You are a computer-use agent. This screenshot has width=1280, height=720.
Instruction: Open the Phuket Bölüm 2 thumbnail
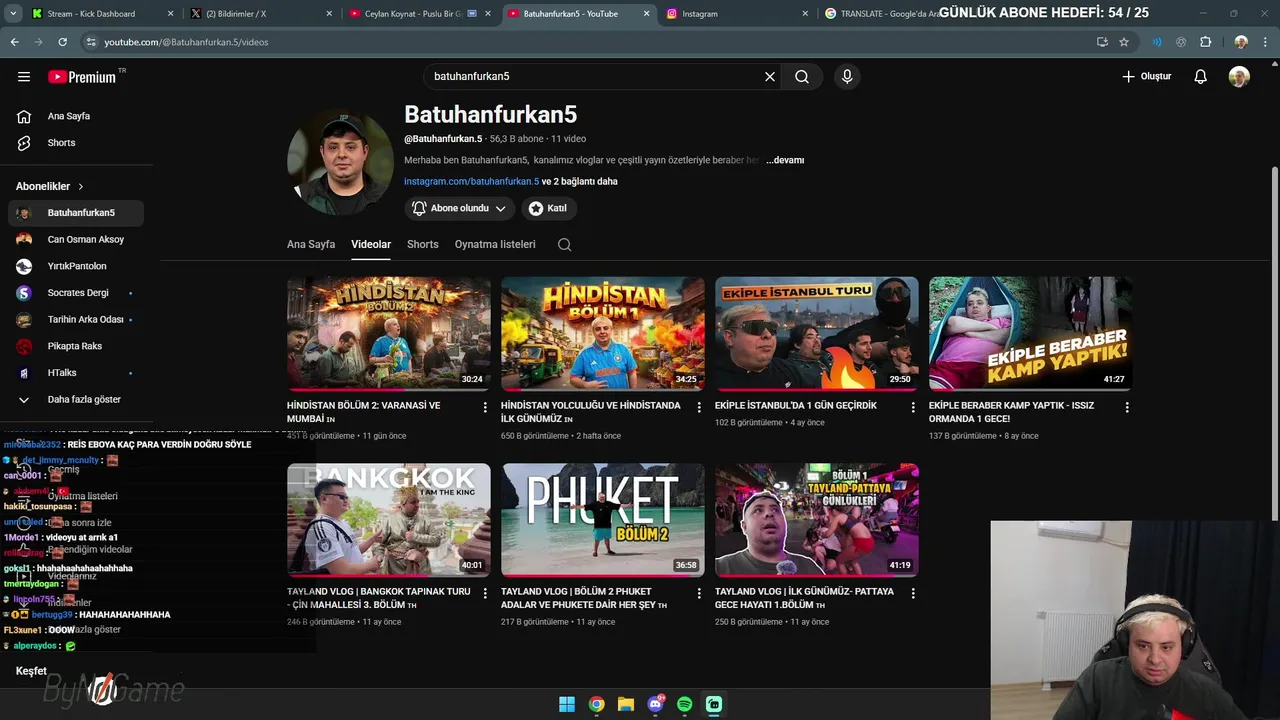point(603,519)
